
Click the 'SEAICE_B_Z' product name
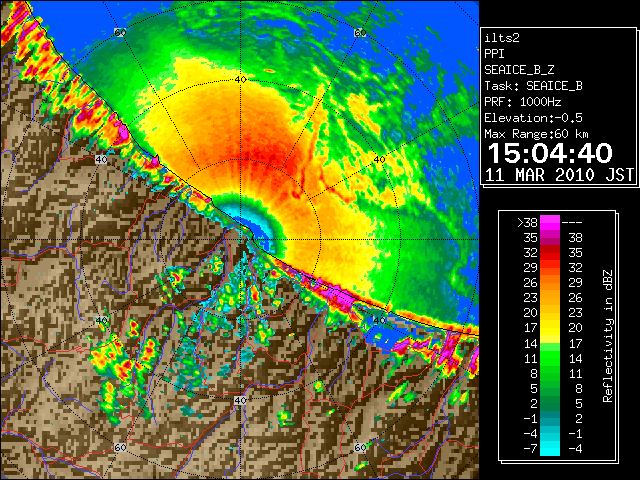click(519, 70)
